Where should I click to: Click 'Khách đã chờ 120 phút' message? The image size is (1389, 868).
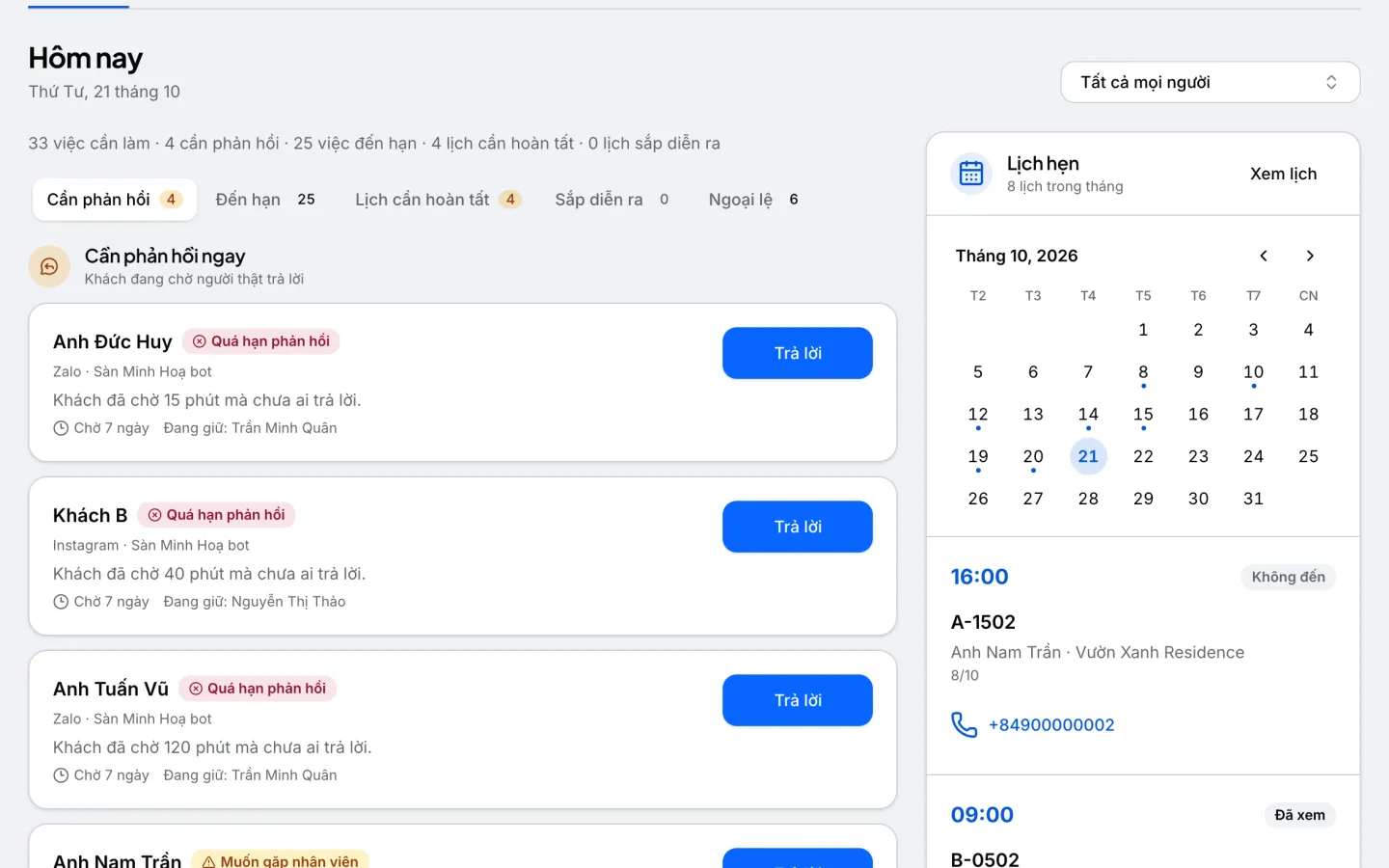(x=212, y=747)
